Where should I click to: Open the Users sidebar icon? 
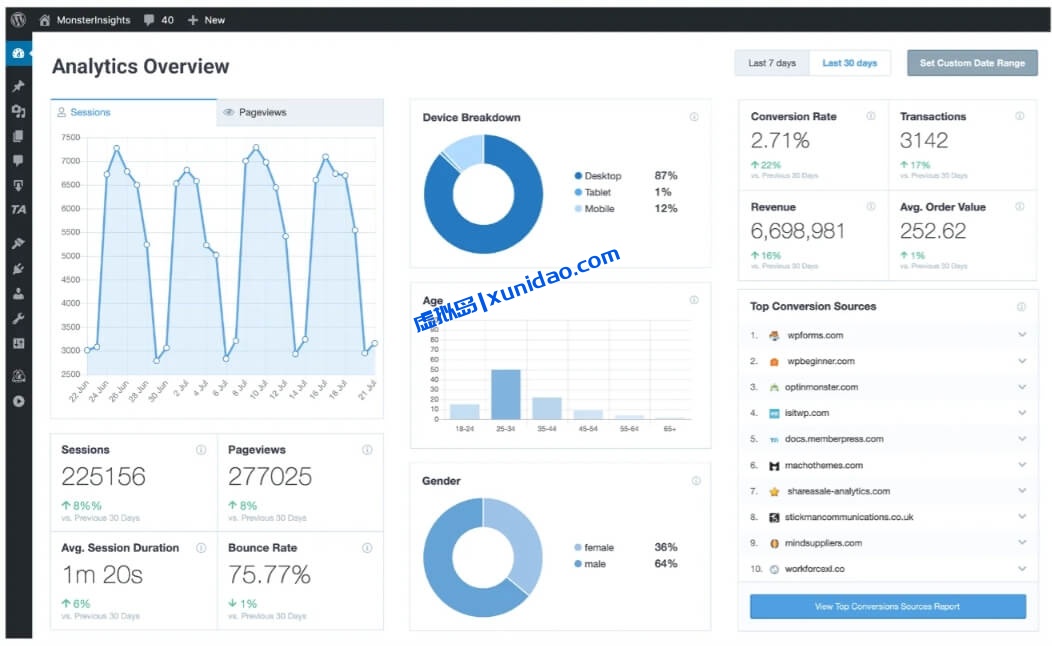18,294
